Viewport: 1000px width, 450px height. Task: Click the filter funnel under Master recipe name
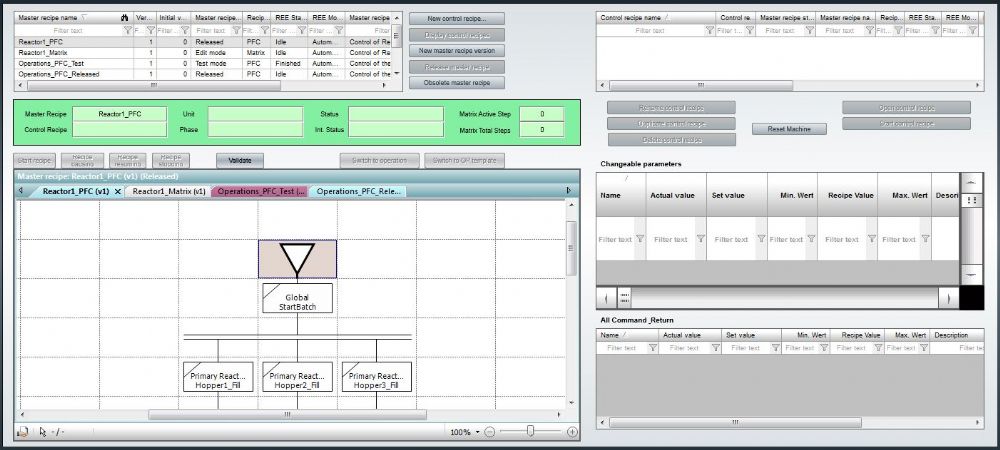coord(128,30)
